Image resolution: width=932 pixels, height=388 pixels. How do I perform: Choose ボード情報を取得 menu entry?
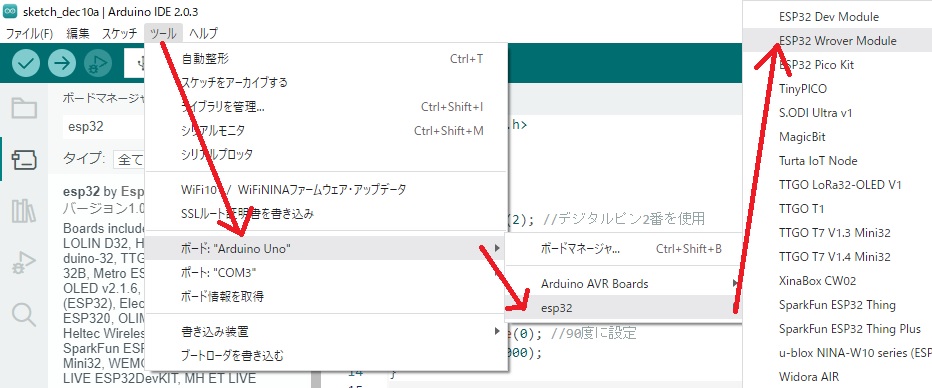click(x=326, y=296)
